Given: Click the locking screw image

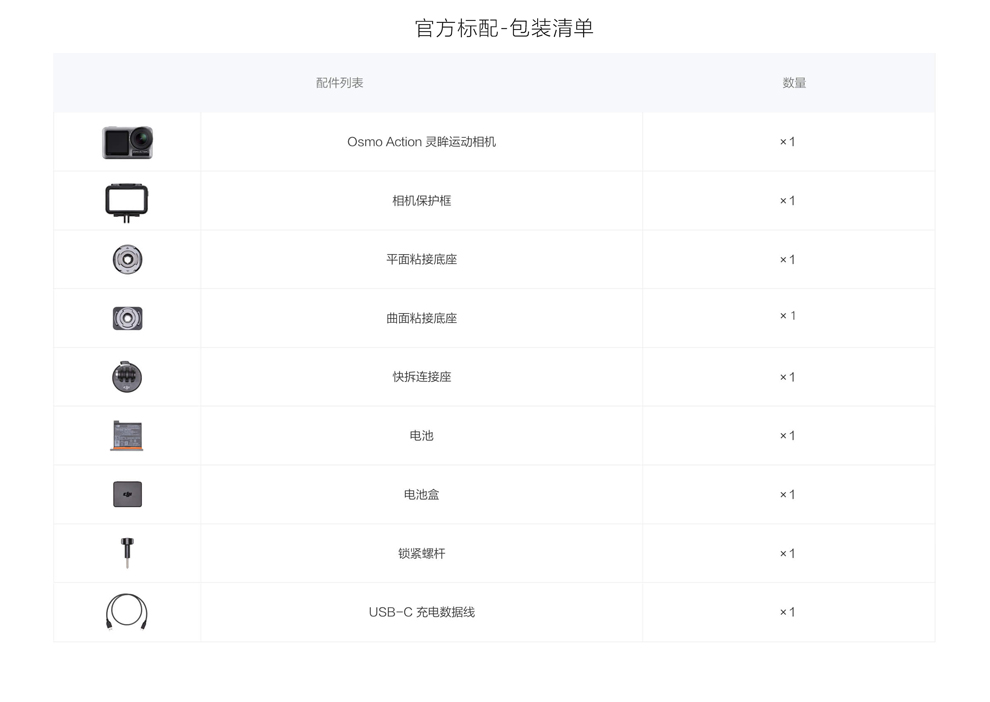Looking at the screenshot, I should pyautogui.click(x=128, y=552).
